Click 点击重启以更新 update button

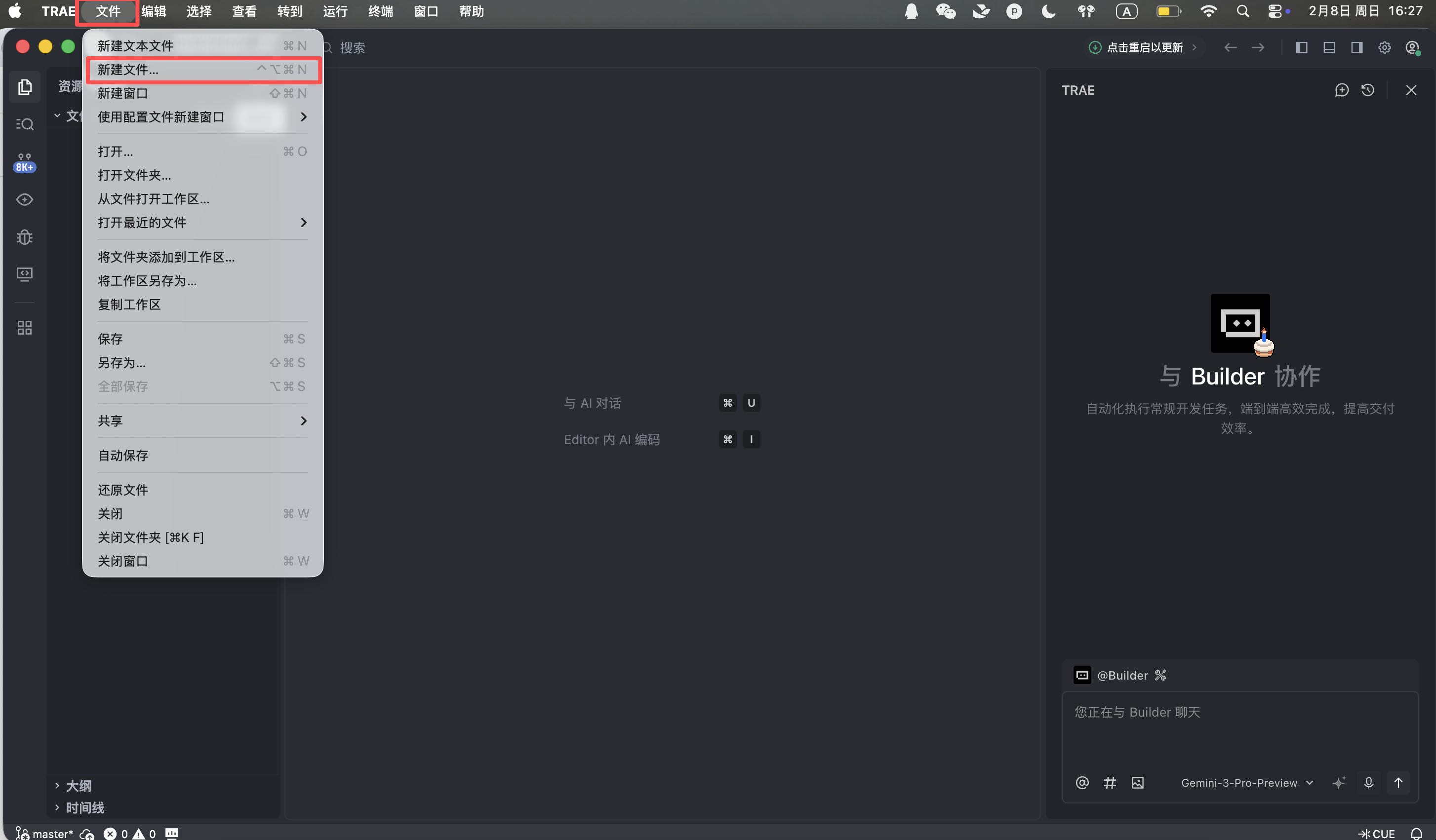1144,47
